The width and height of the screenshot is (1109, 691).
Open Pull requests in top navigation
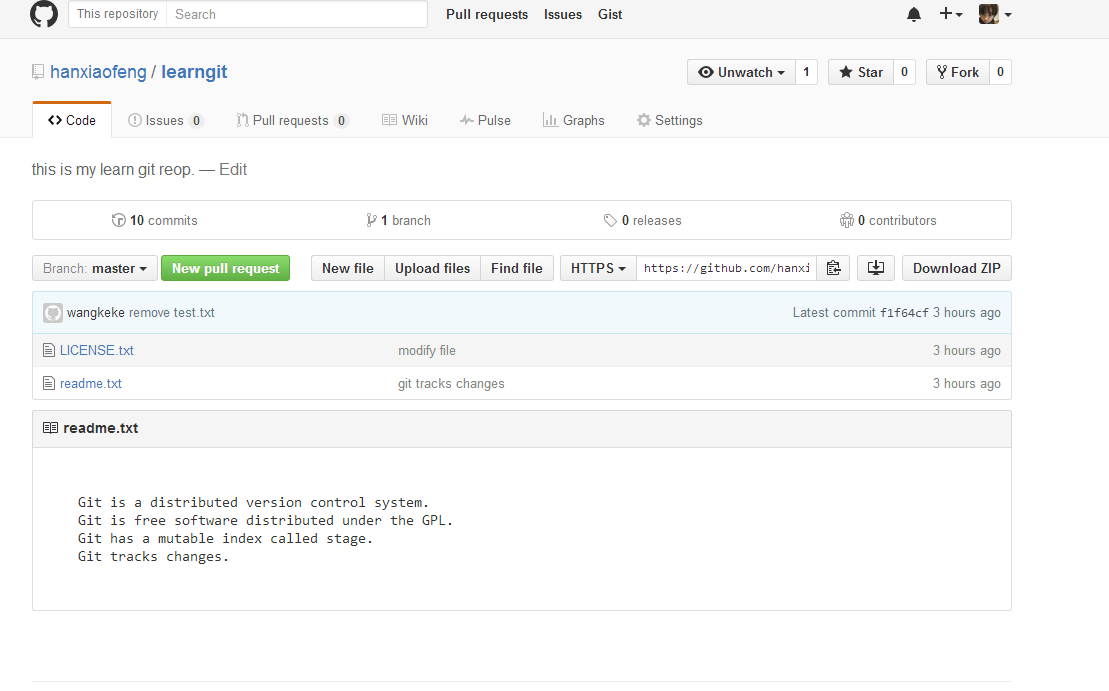coord(487,14)
